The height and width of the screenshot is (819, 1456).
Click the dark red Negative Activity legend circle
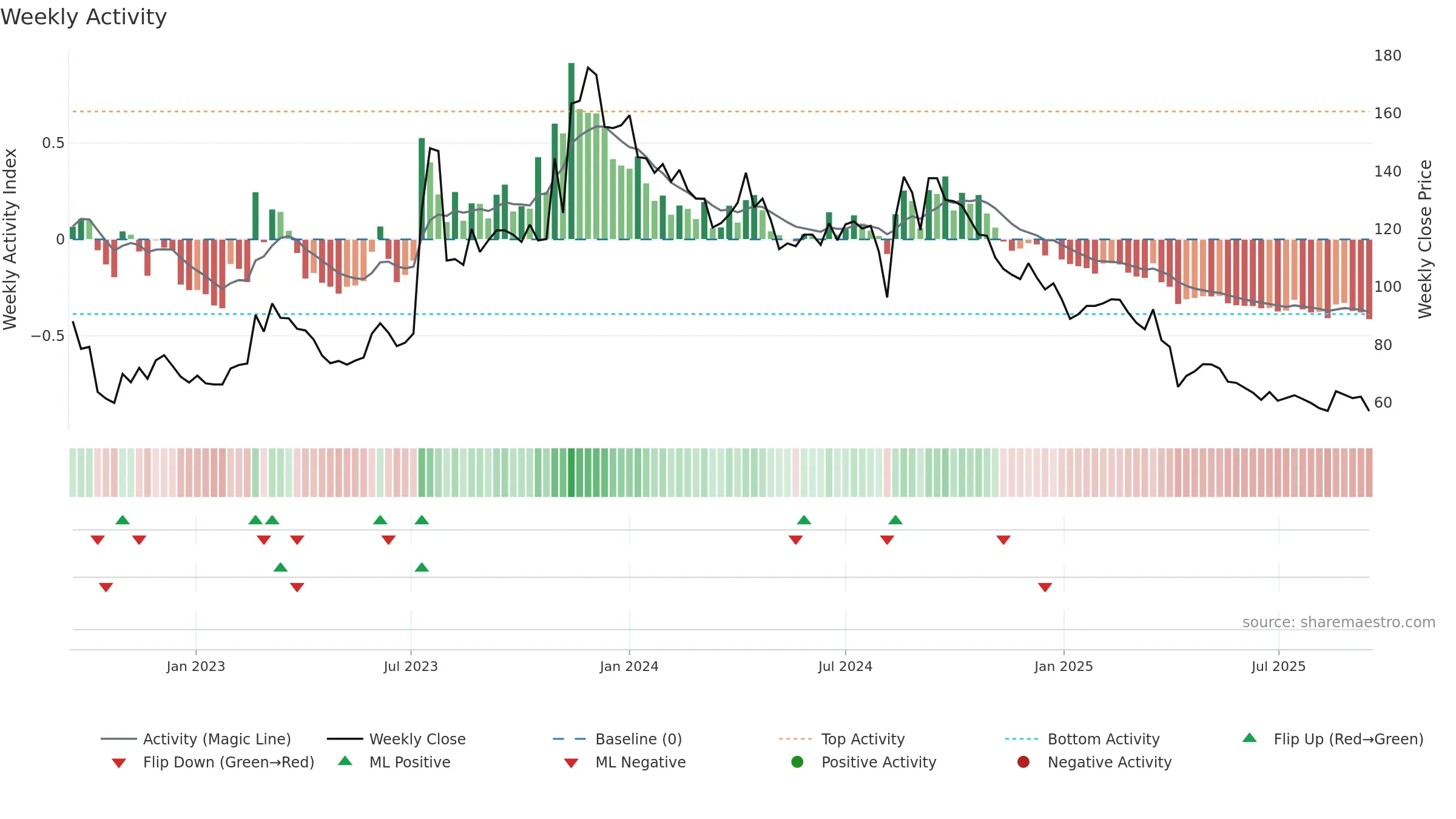tap(1023, 762)
